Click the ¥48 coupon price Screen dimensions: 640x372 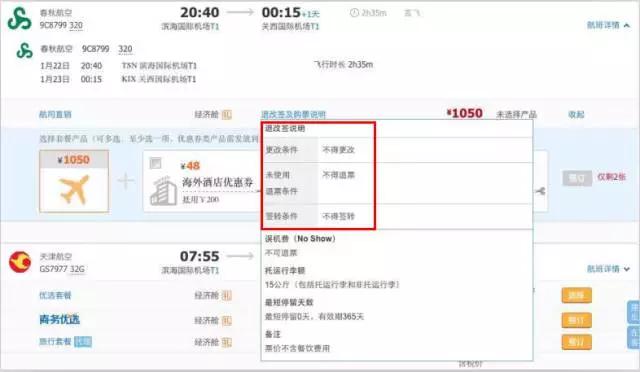(190, 166)
